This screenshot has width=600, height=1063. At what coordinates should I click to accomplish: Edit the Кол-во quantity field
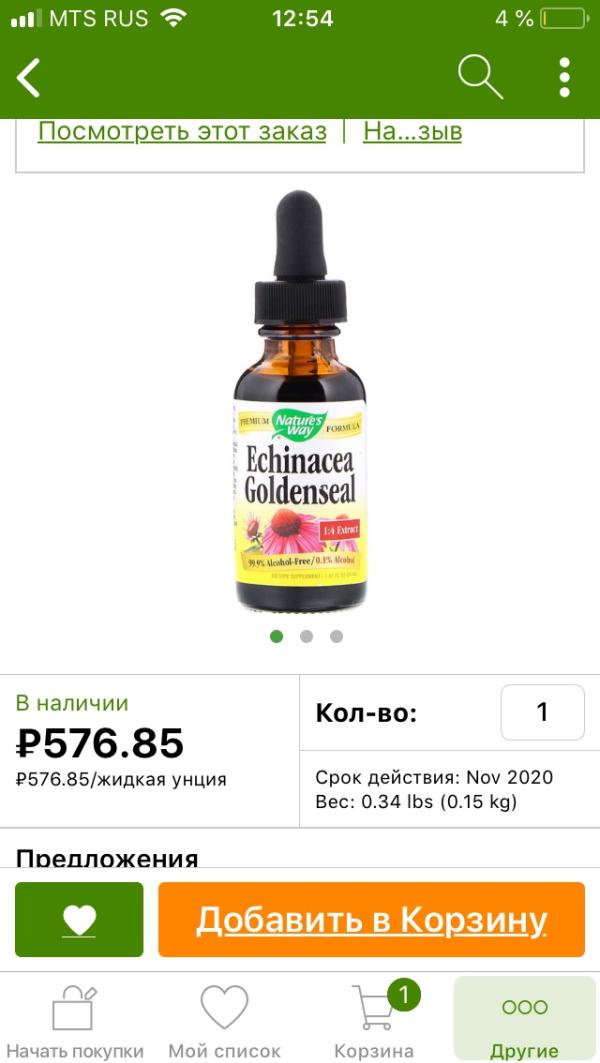pyautogui.click(x=542, y=713)
